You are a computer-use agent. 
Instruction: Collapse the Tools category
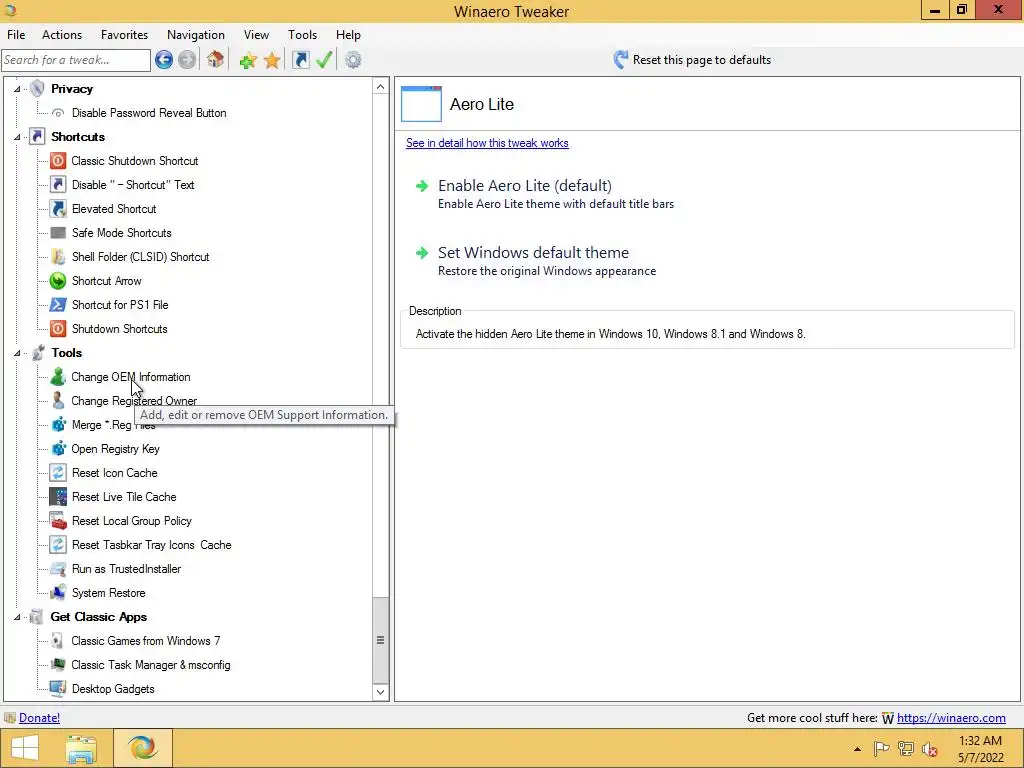click(17, 353)
